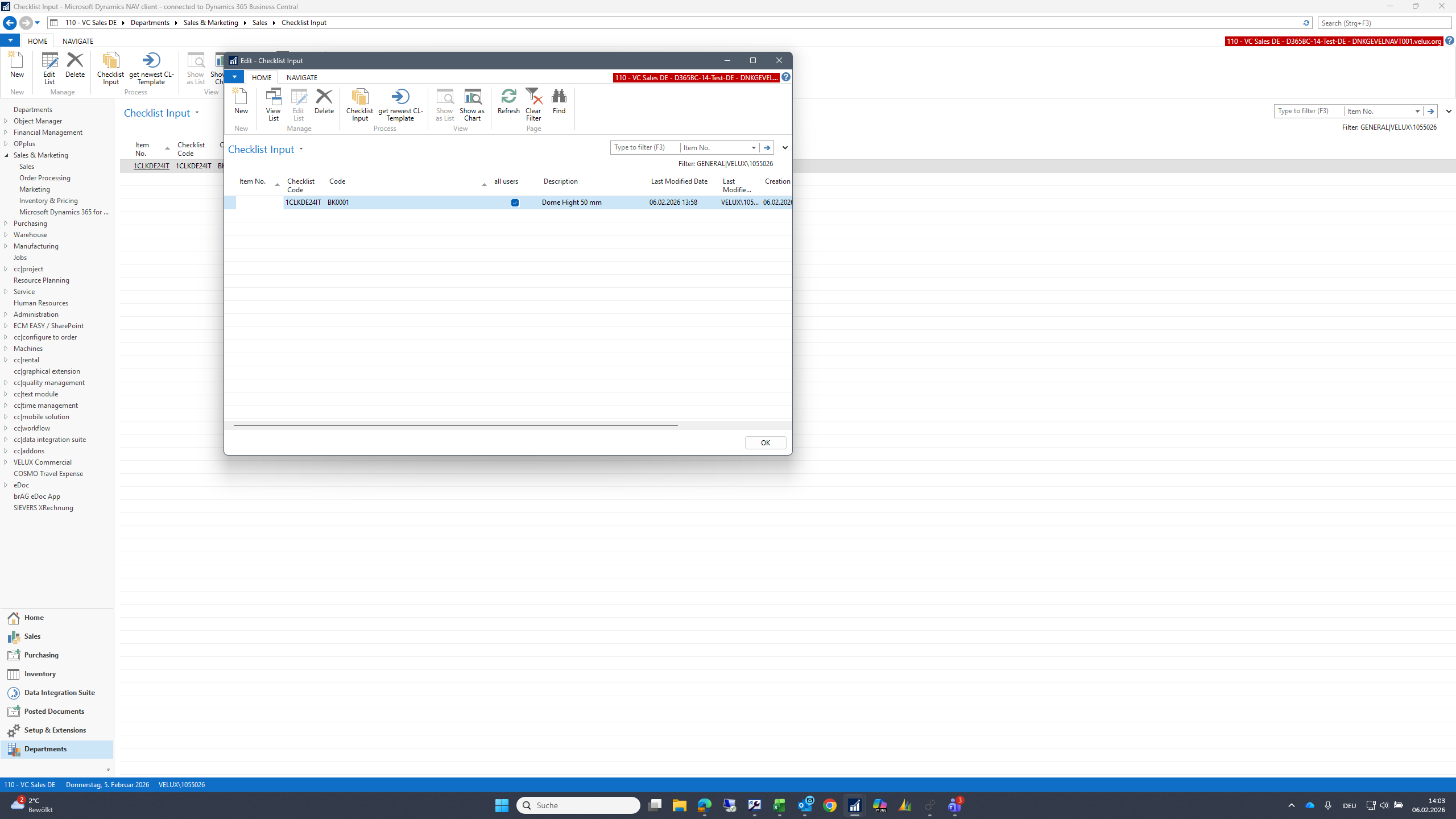The width and height of the screenshot is (1456, 819).
Task: Expand the dialog filter pane chevron
Action: coord(785,148)
